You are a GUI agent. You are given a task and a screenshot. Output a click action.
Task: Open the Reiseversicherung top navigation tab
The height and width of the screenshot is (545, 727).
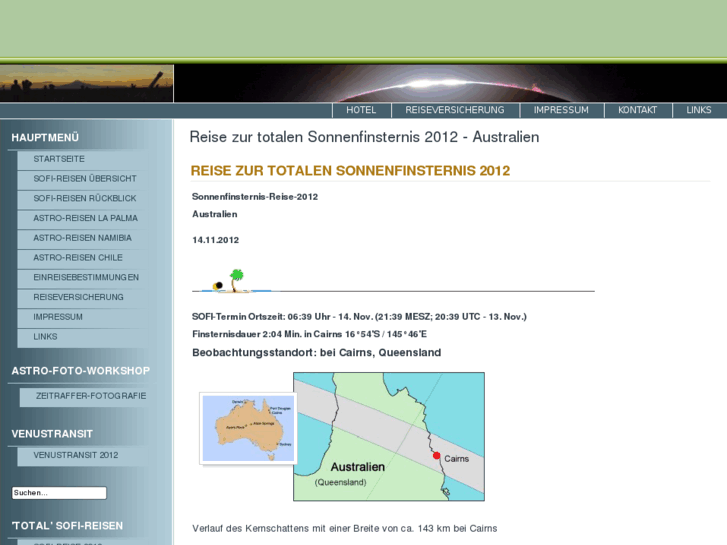tap(455, 110)
